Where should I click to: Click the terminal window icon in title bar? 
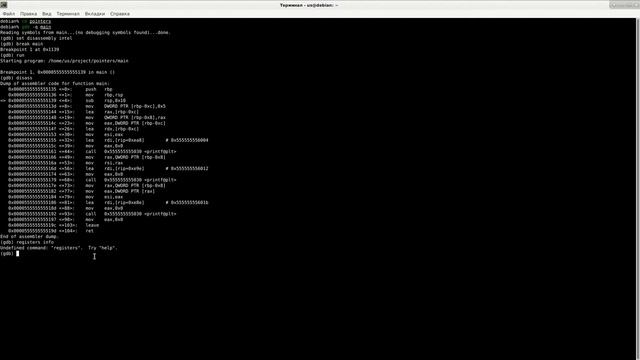[x=4, y=5]
